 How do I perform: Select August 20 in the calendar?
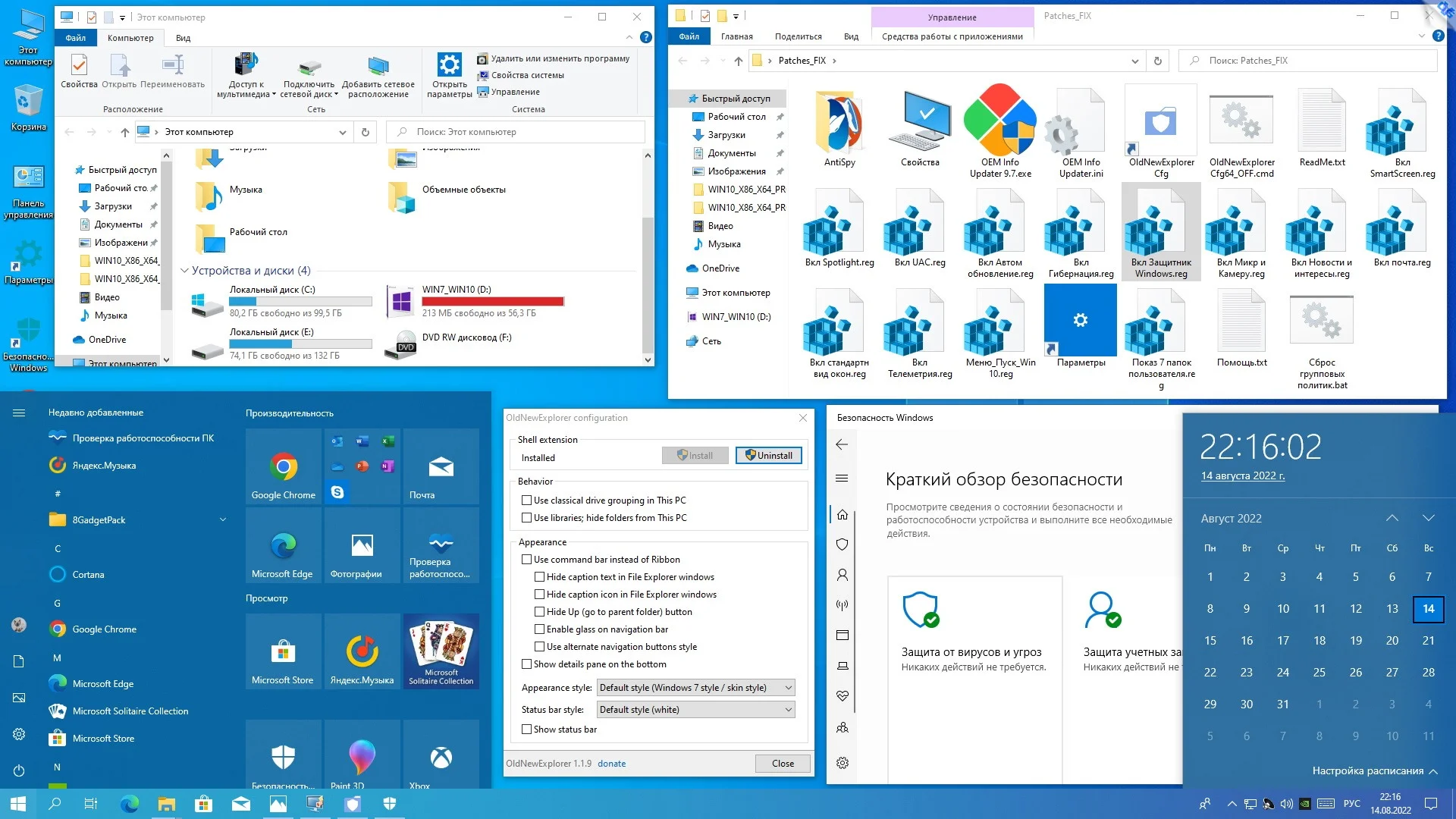(1392, 641)
